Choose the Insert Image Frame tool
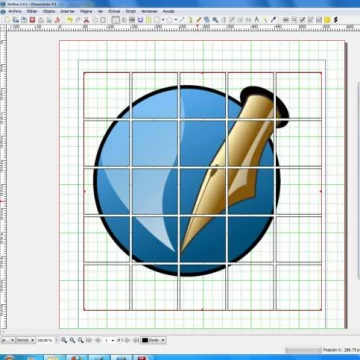Screen dimensions: 360x360 click(x=132, y=20)
